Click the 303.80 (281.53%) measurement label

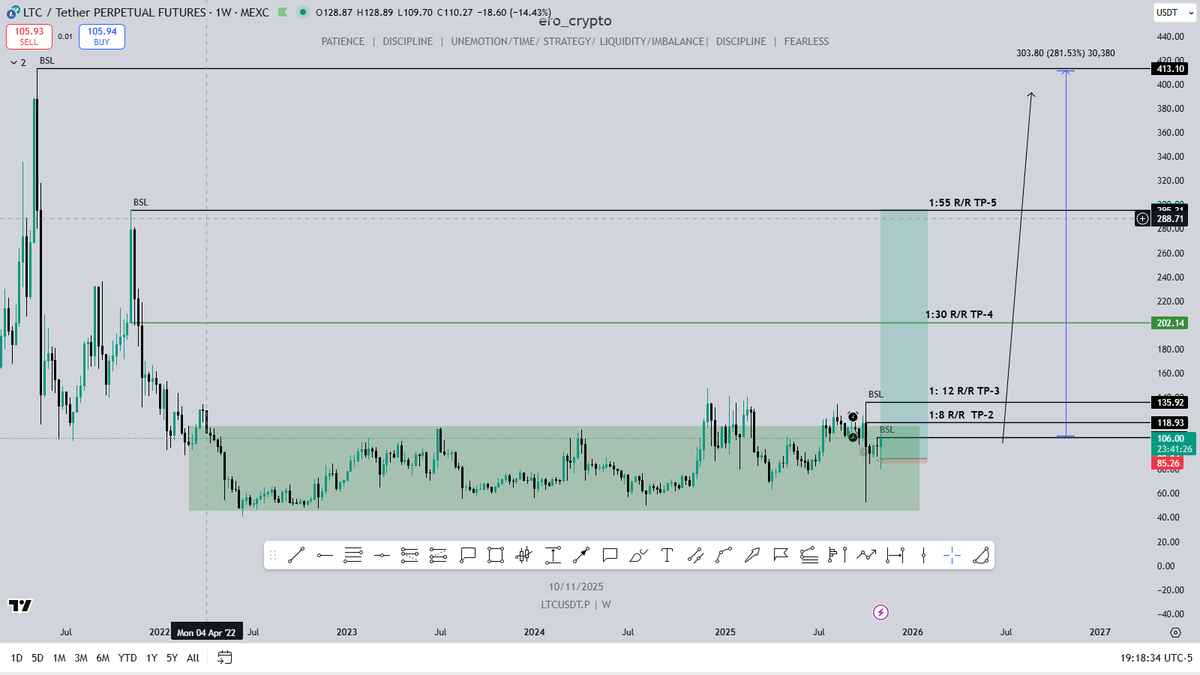coord(1067,51)
